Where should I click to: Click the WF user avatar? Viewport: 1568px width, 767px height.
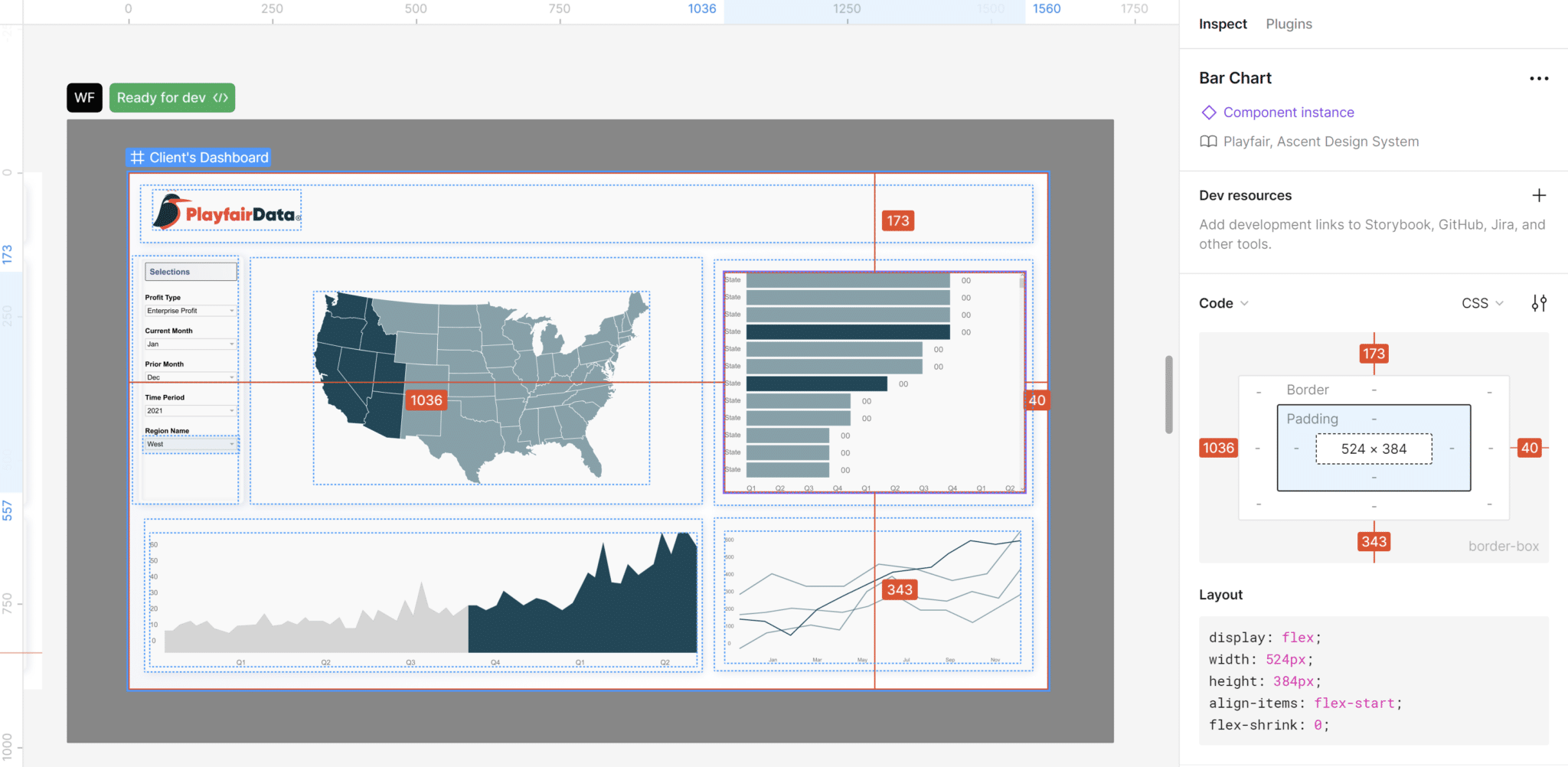(x=84, y=97)
